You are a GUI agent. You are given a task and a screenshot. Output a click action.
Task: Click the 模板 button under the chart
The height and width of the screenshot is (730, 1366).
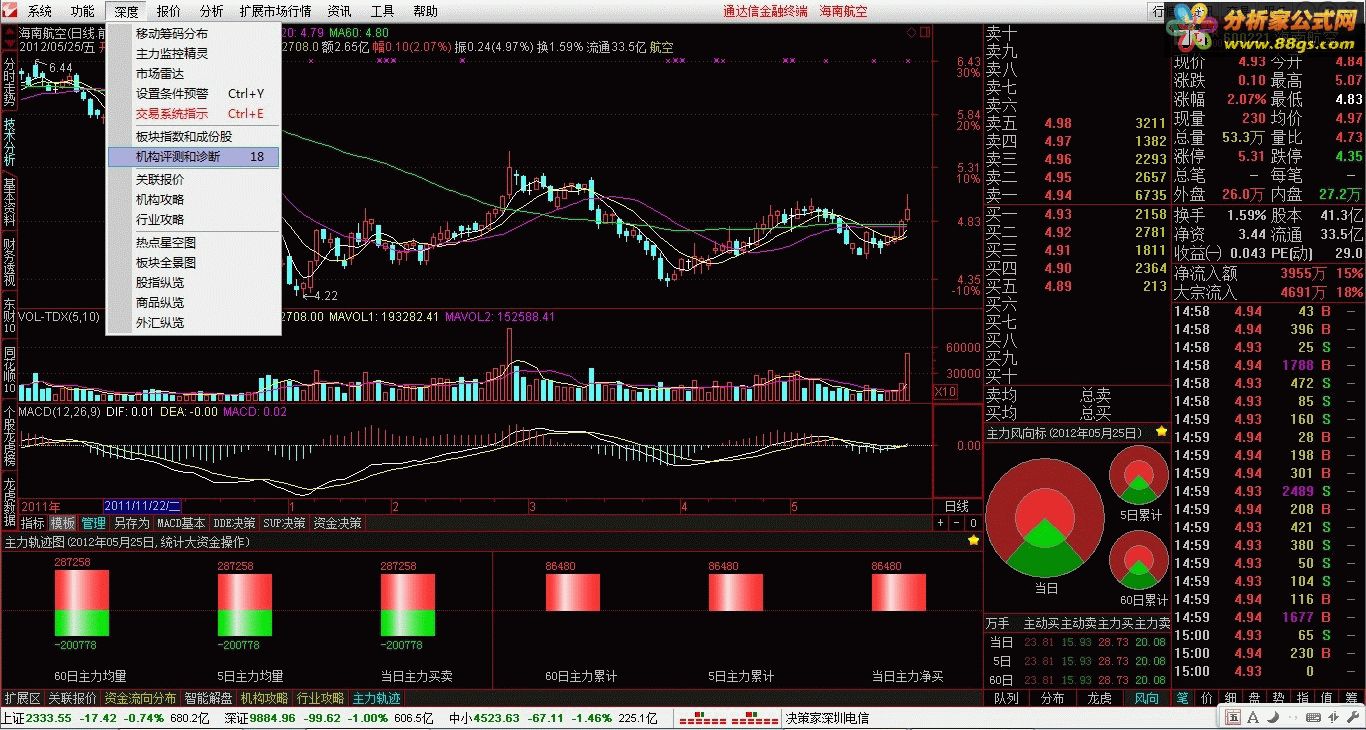pos(63,523)
